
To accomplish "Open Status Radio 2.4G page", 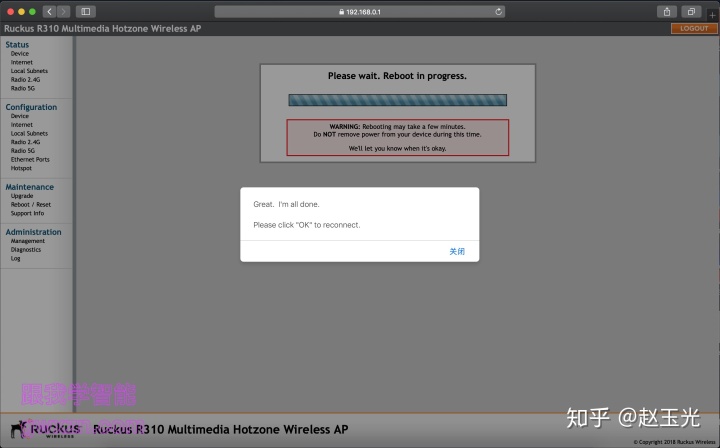I will click(x=25, y=80).
